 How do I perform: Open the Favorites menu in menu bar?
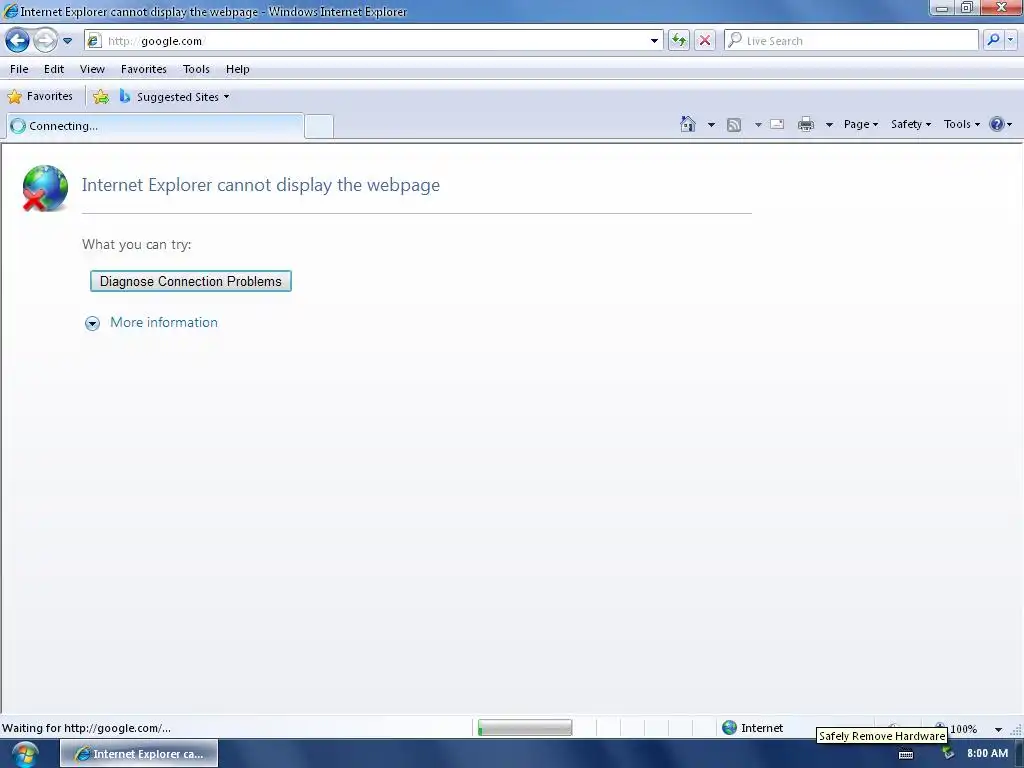click(x=144, y=69)
